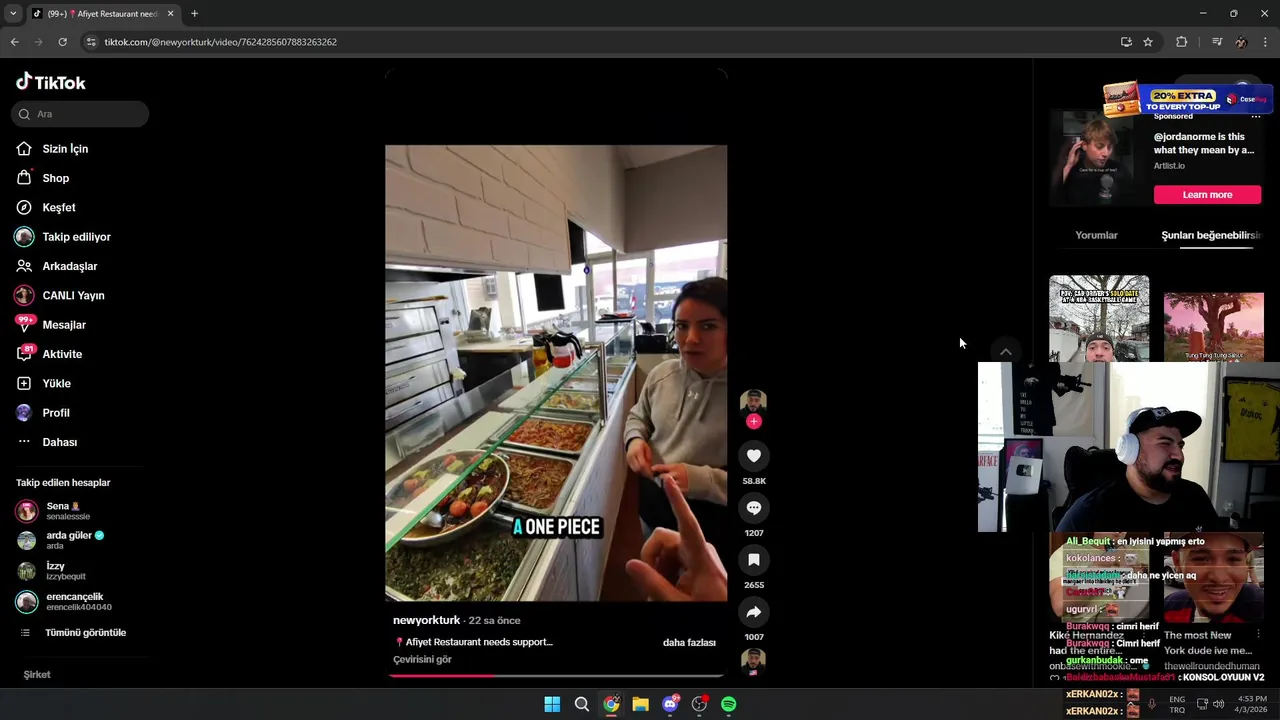Screen dimensions: 1280x720
Task: Click Learn more on sponsored ad
Action: (x=1207, y=195)
